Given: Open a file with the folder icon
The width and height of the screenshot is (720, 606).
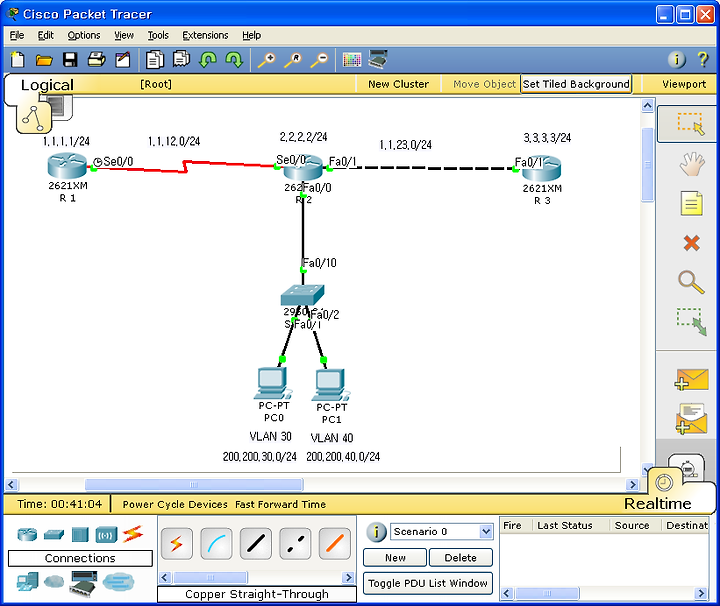Looking at the screenshot, I should (44, 60).
